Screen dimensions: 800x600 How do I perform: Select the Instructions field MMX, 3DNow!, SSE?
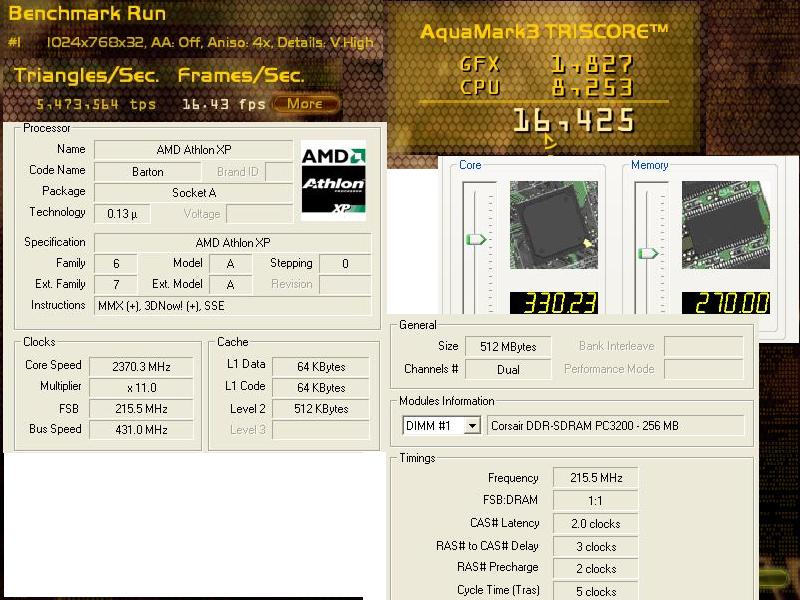pos(233,306)
